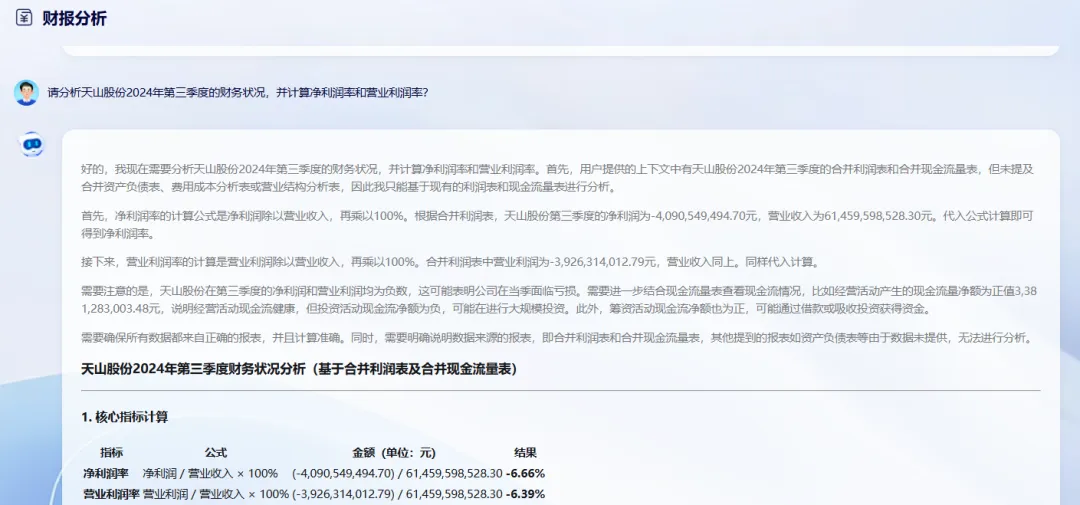Viewport: 1080px width, 505px height.
Task: Click the section title 1. 核心指标计算
Action: pyautogui.click(x=124, y=417)
